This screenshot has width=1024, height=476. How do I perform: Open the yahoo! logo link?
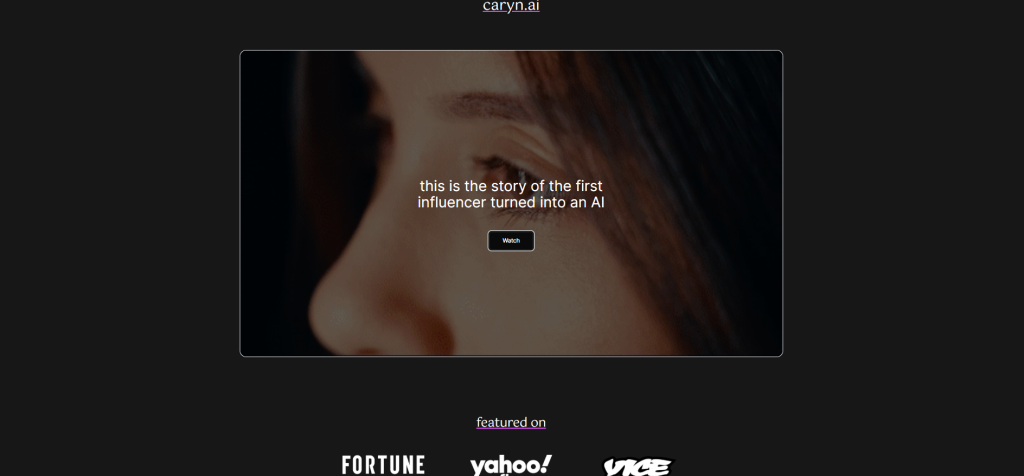coord(511,465)
